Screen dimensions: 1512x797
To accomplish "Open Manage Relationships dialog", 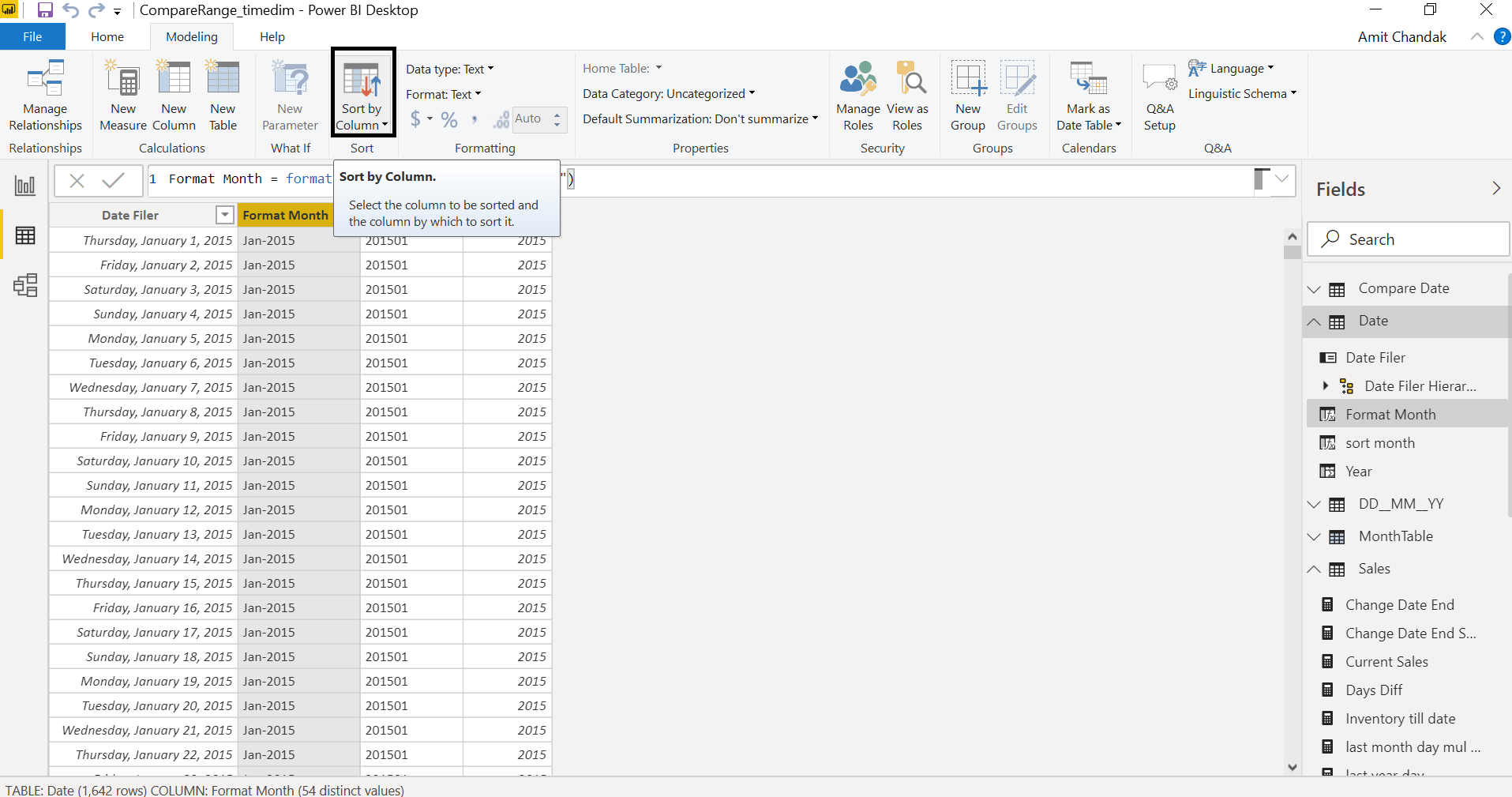I will pyautogui.click(x=45, y=95).
